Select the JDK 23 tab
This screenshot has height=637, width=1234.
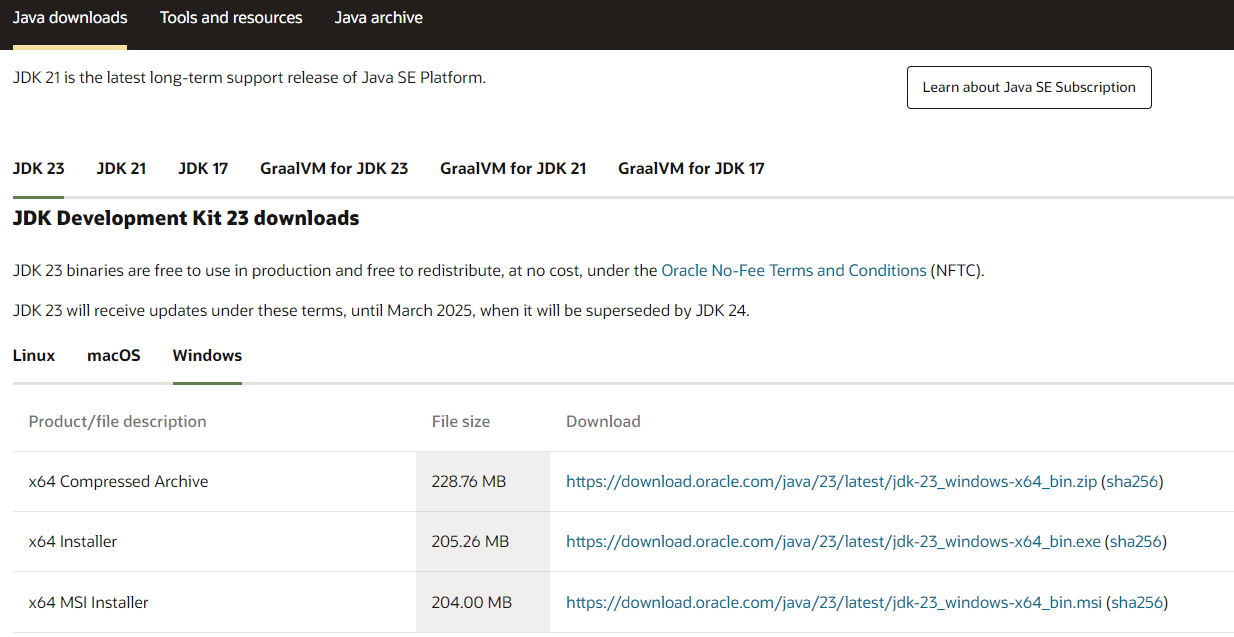tap(39, 169)
